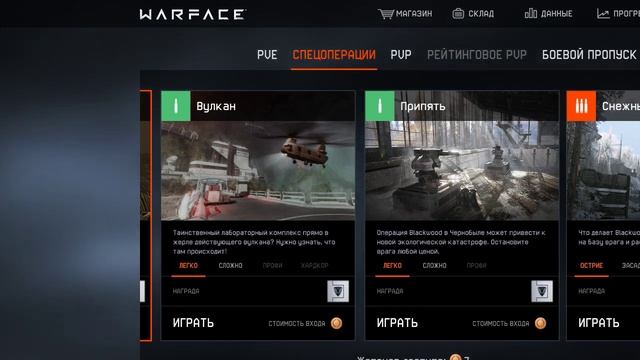Screen dimensions: 640x360
Task: Open reward crate icon on Вулкан card
Action: (x=338, y=291)
